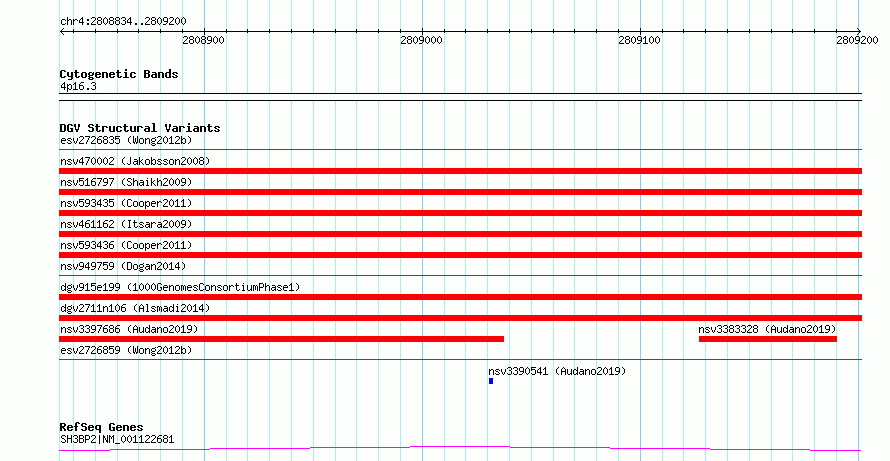Click the red bar under dgv915e199
890x461 pixels.
coord(460,297)
